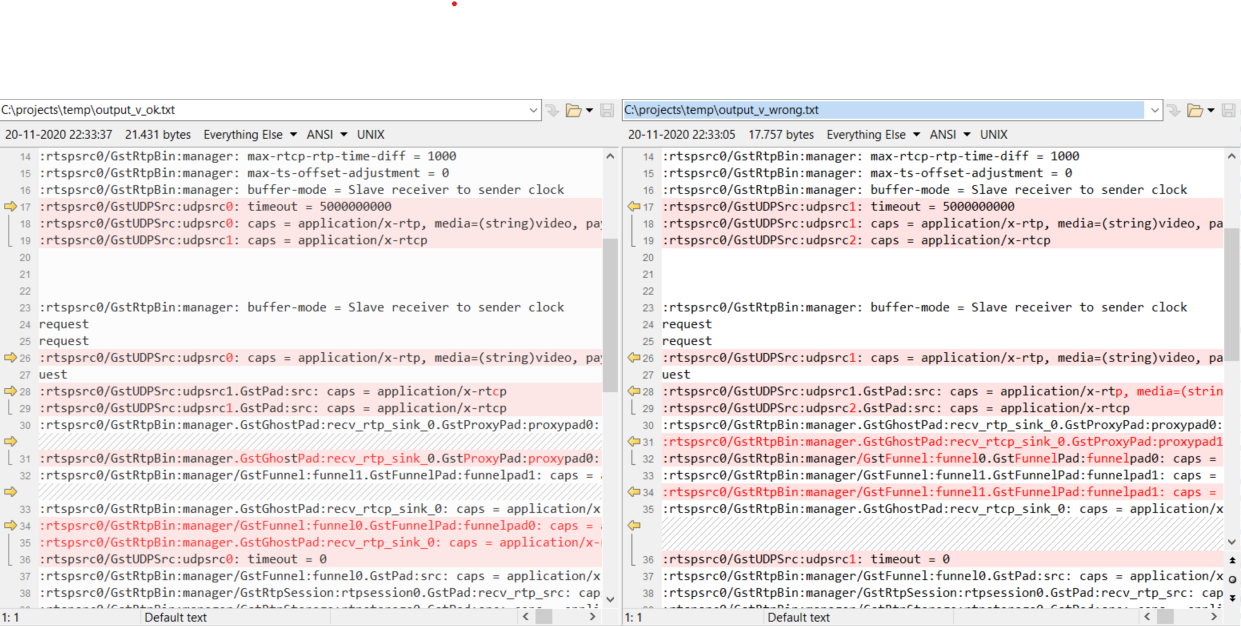Reload the right file with the curved arrow icon

(x=1173, y=110)
